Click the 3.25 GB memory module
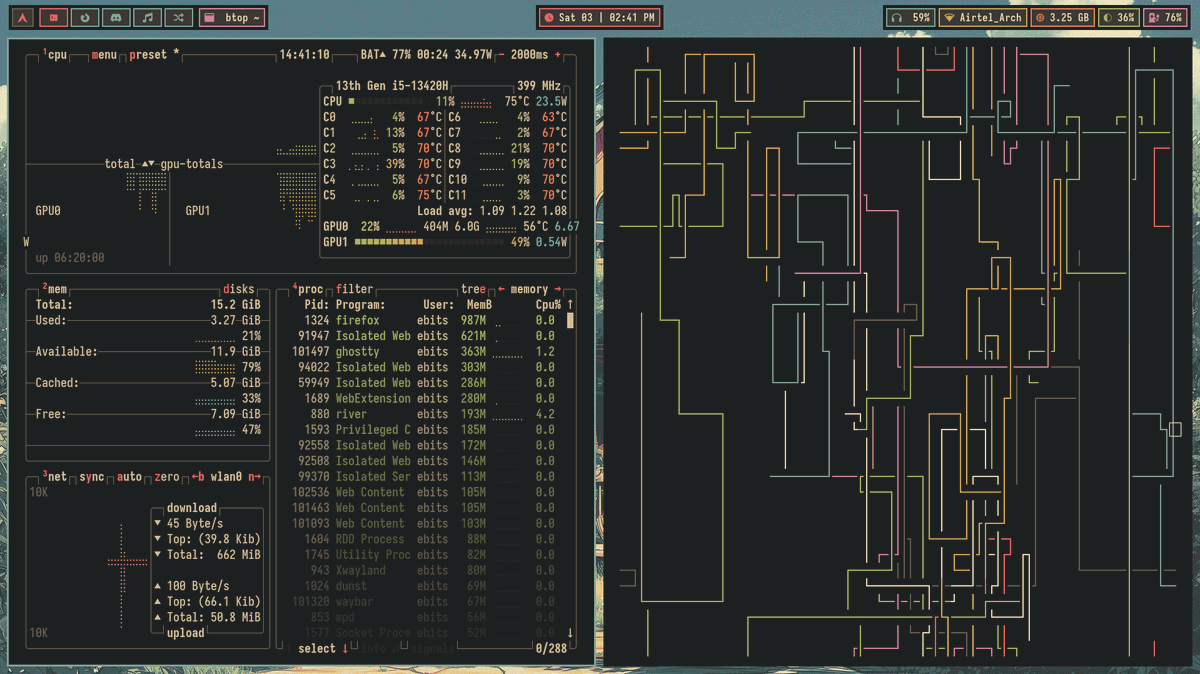The image size is (1200, 674). pyautogui.click(x=1062, y=17)
